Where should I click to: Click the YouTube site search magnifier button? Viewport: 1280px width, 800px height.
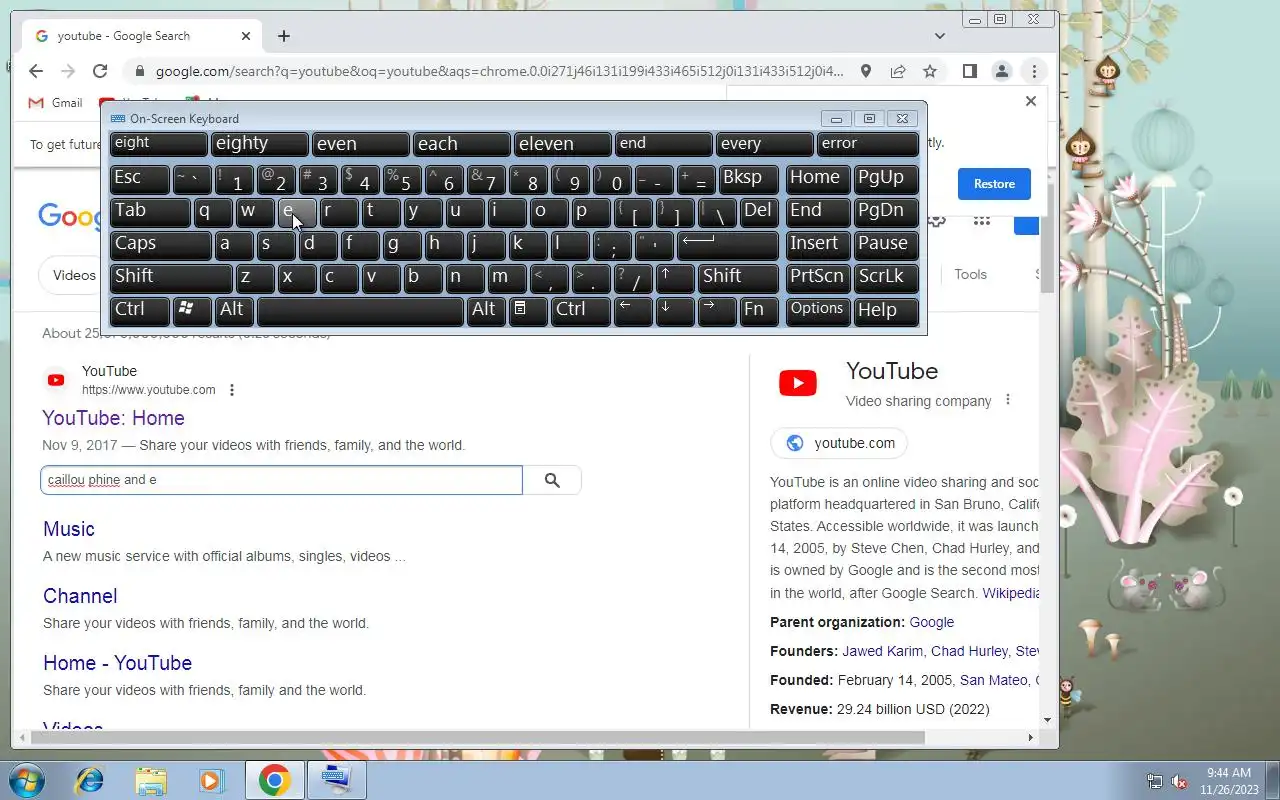(552, 480)
